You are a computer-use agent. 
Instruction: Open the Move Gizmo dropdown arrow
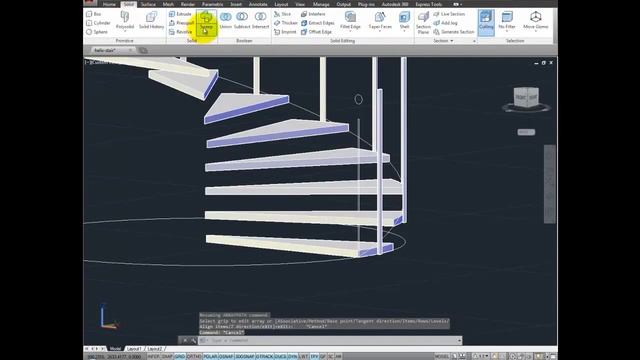point(536,31)
